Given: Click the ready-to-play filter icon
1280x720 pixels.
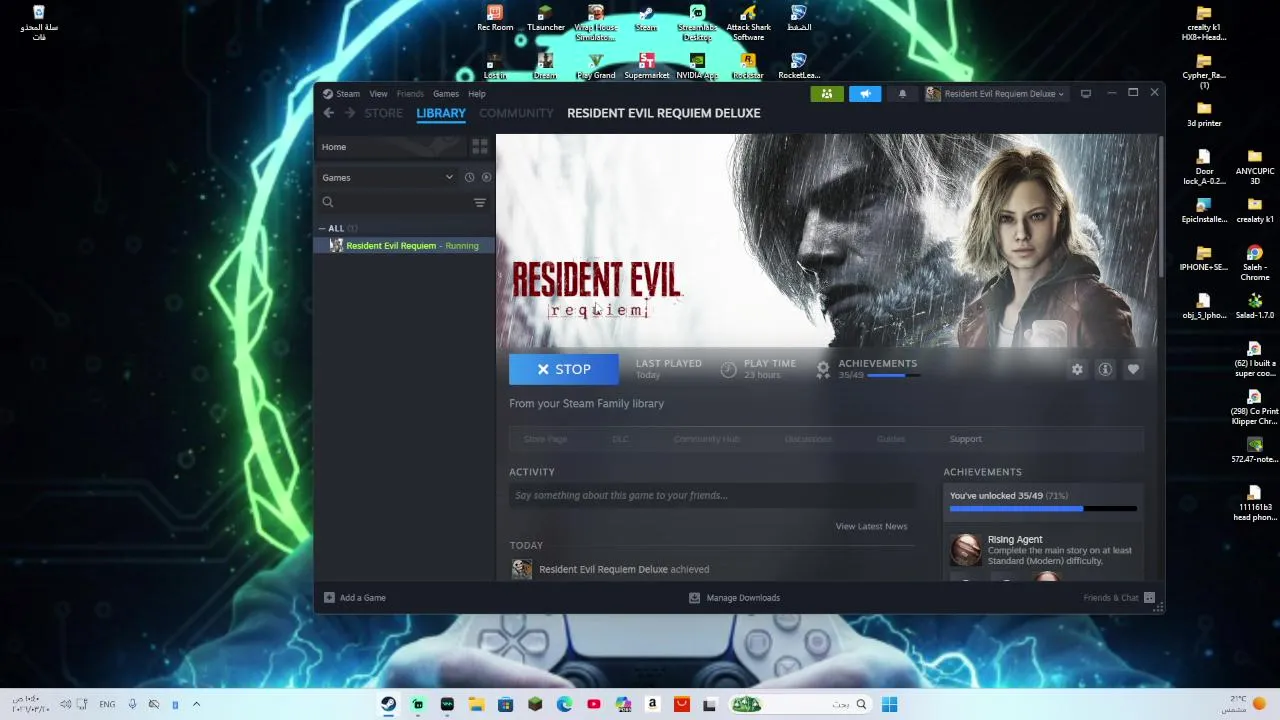Looking at the screenshot, I should [x=486, y=177].
